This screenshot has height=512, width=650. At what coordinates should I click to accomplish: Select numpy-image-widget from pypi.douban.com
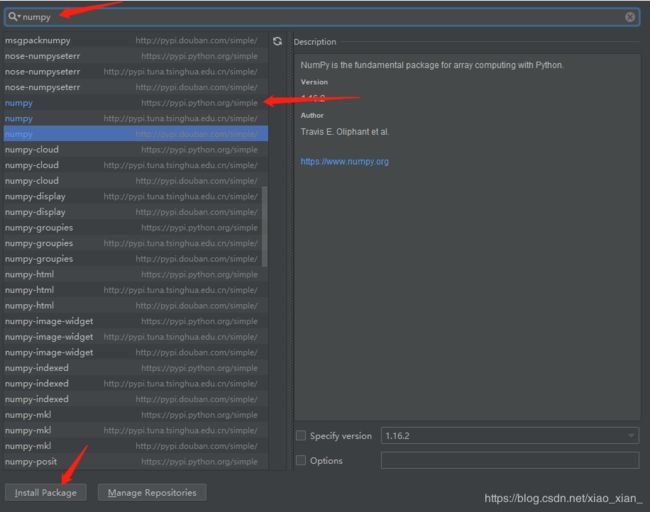click(136, 353)
